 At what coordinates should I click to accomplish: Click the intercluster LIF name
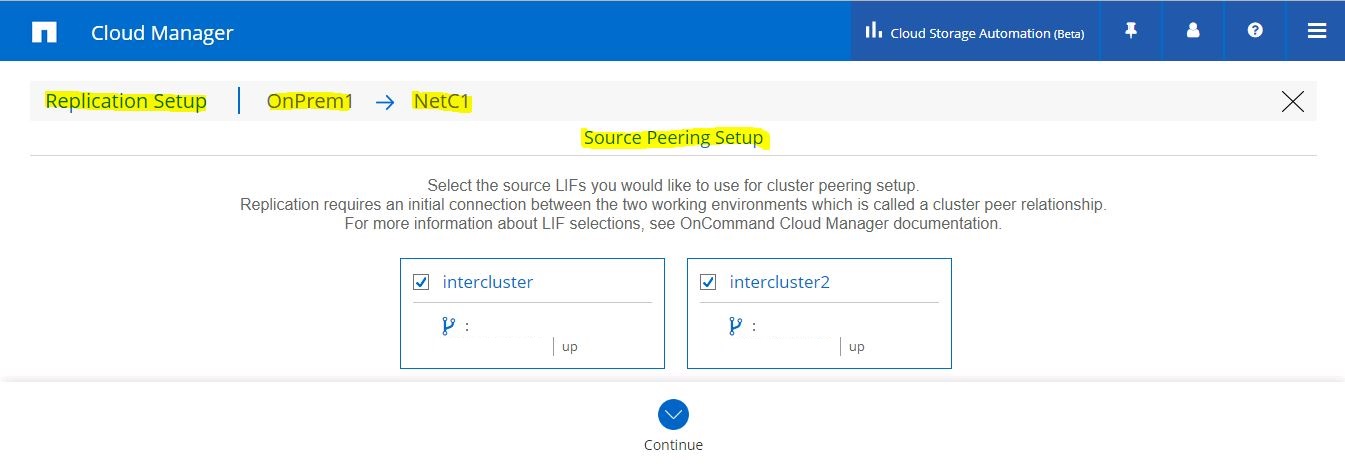click(488, 282)
